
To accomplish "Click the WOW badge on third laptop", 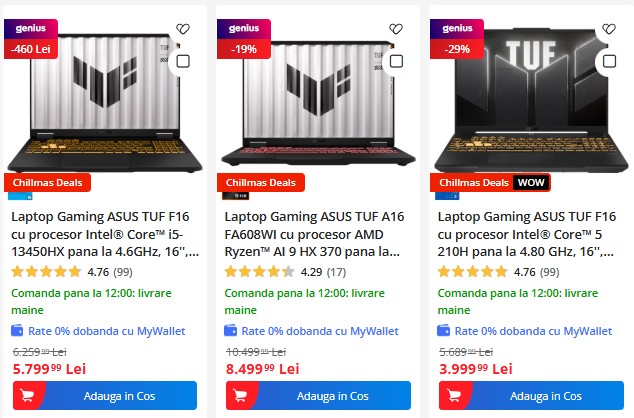I will [x=531, y=183].
